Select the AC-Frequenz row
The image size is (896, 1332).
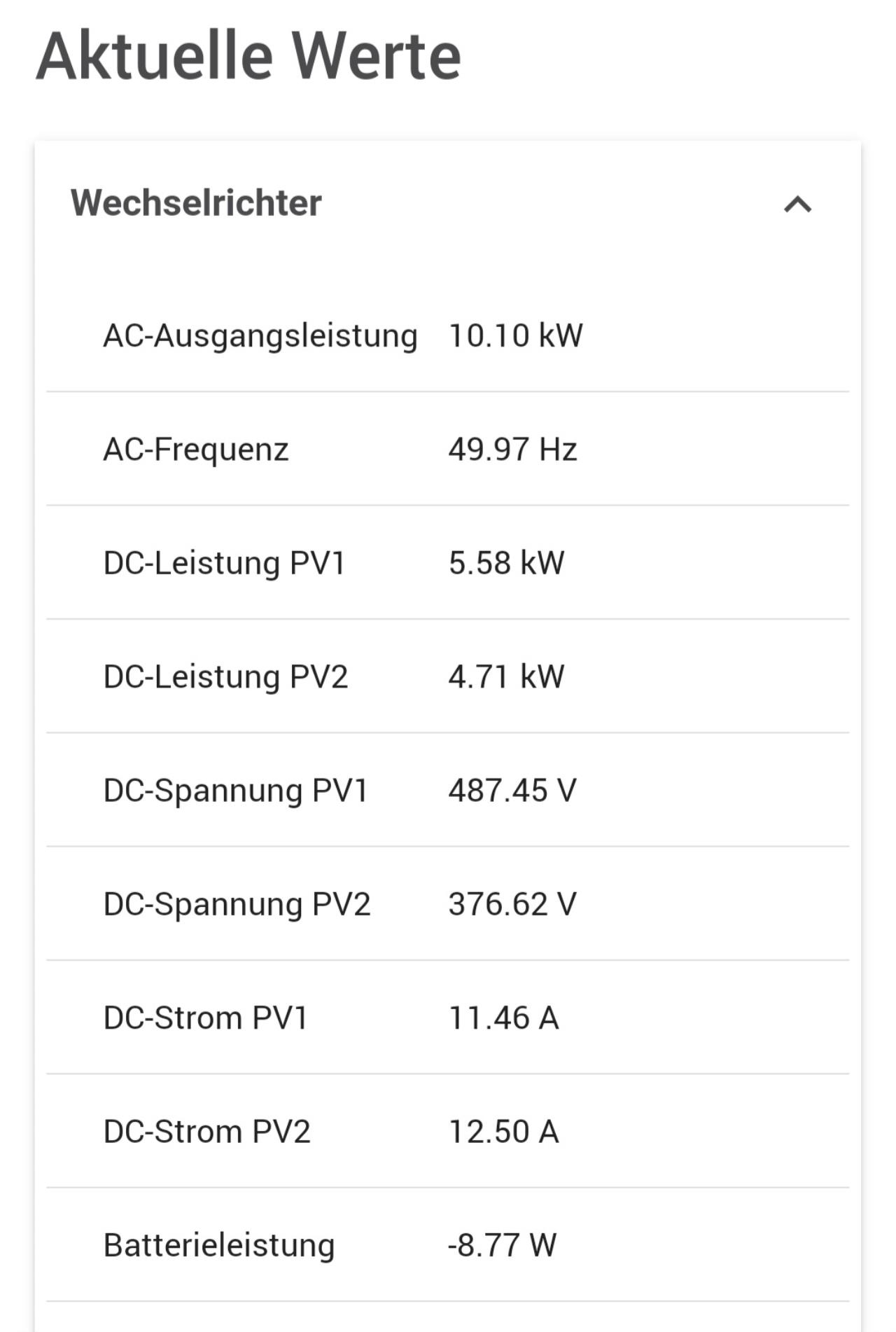click(448, 449)
